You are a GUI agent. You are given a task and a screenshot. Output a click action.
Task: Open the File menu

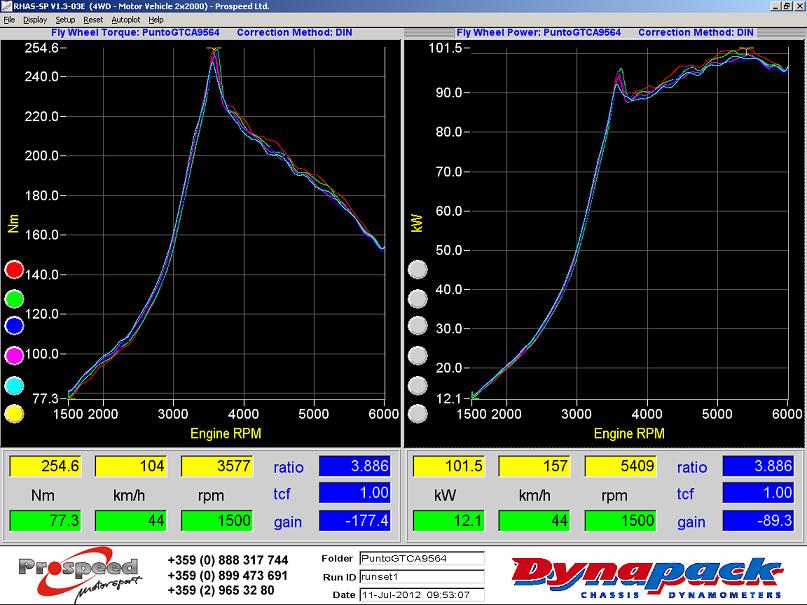pos(9,20)
